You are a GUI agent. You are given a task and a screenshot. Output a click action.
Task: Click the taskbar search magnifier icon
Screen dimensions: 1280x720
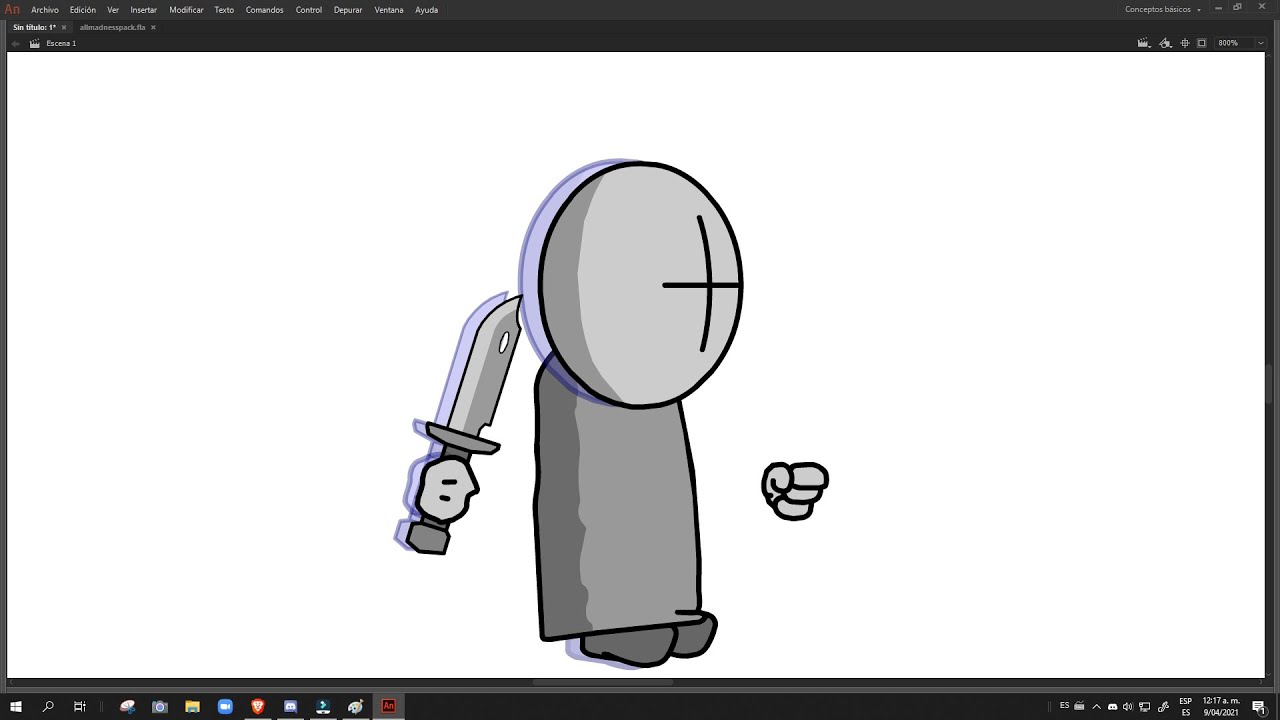[x=48, y=706]
